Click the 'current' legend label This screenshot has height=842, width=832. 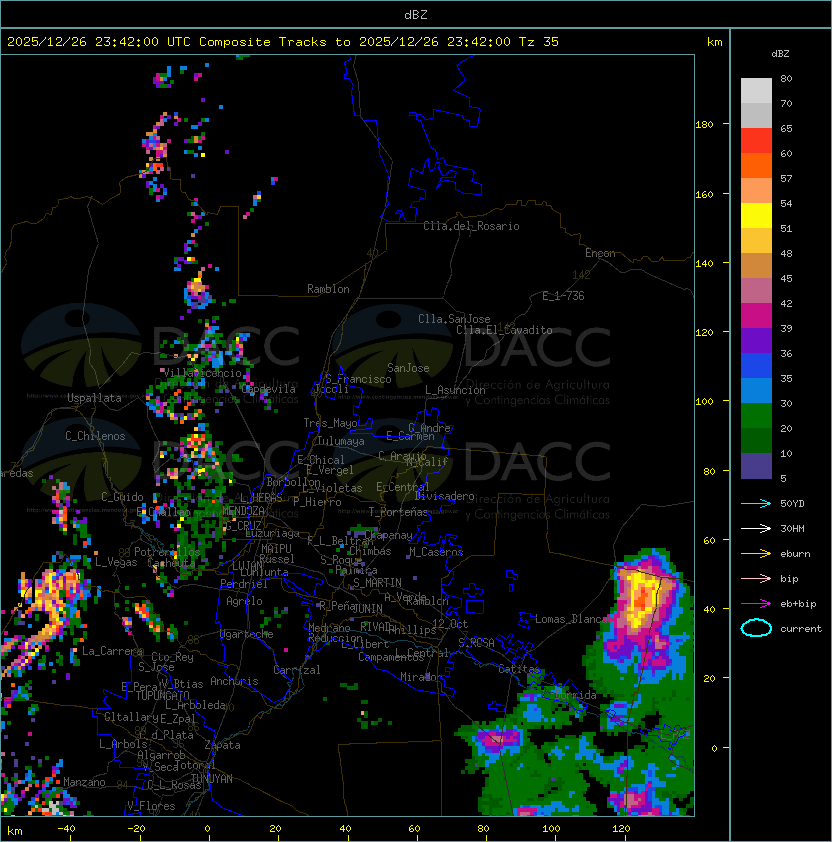coord(801,629)
